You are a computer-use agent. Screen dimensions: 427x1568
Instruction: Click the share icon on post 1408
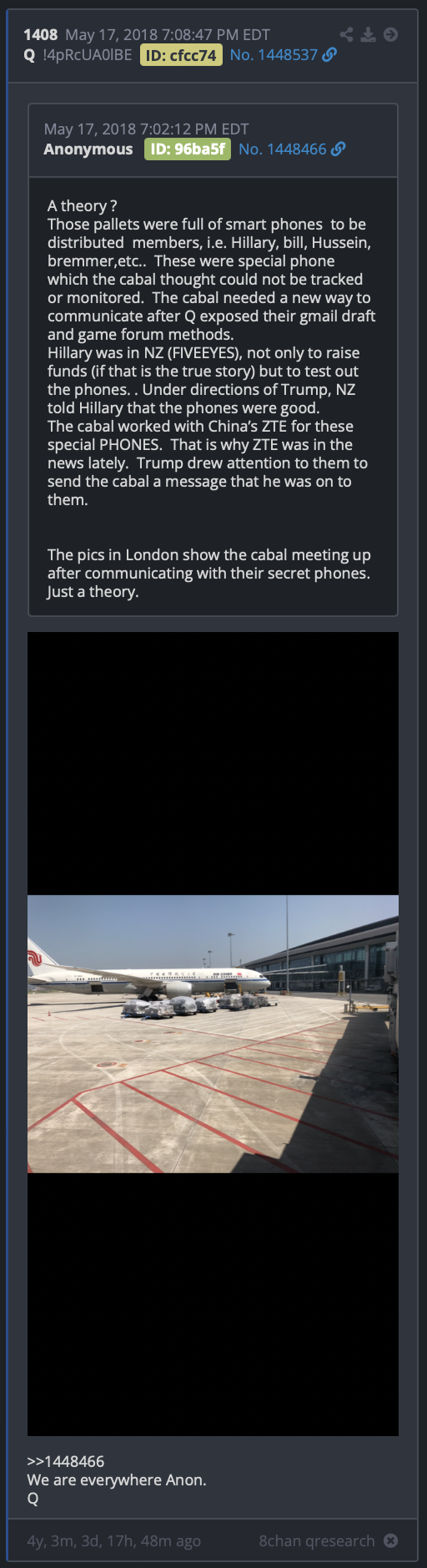[347, 34]
